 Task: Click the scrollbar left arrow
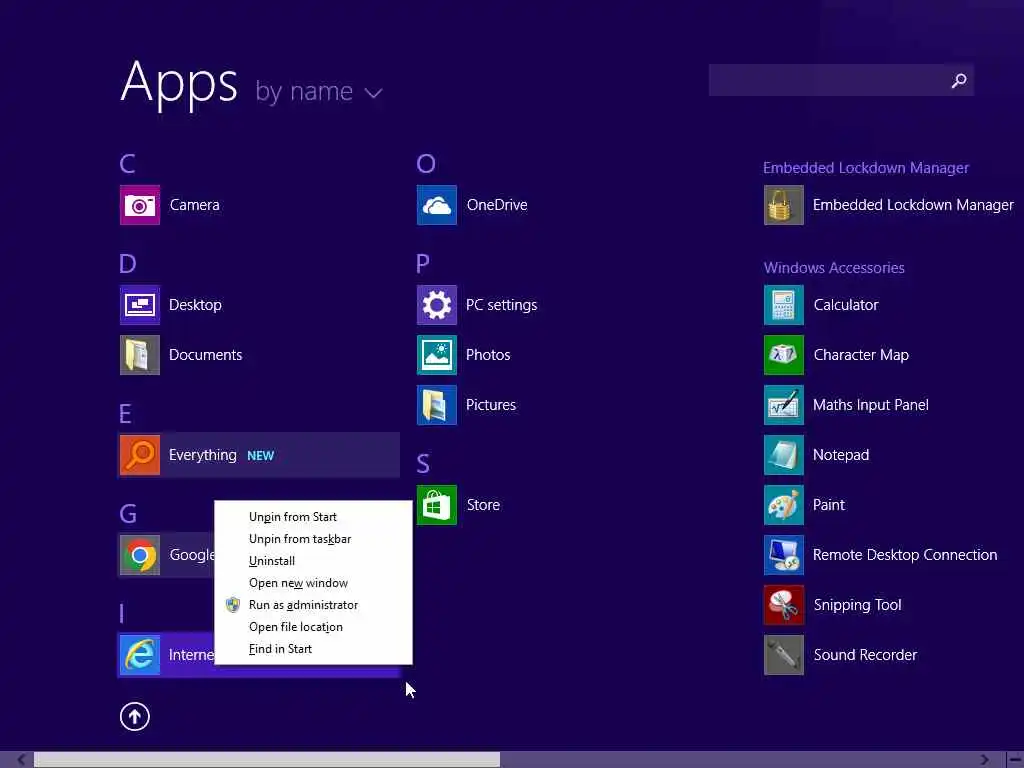point(22,760)
